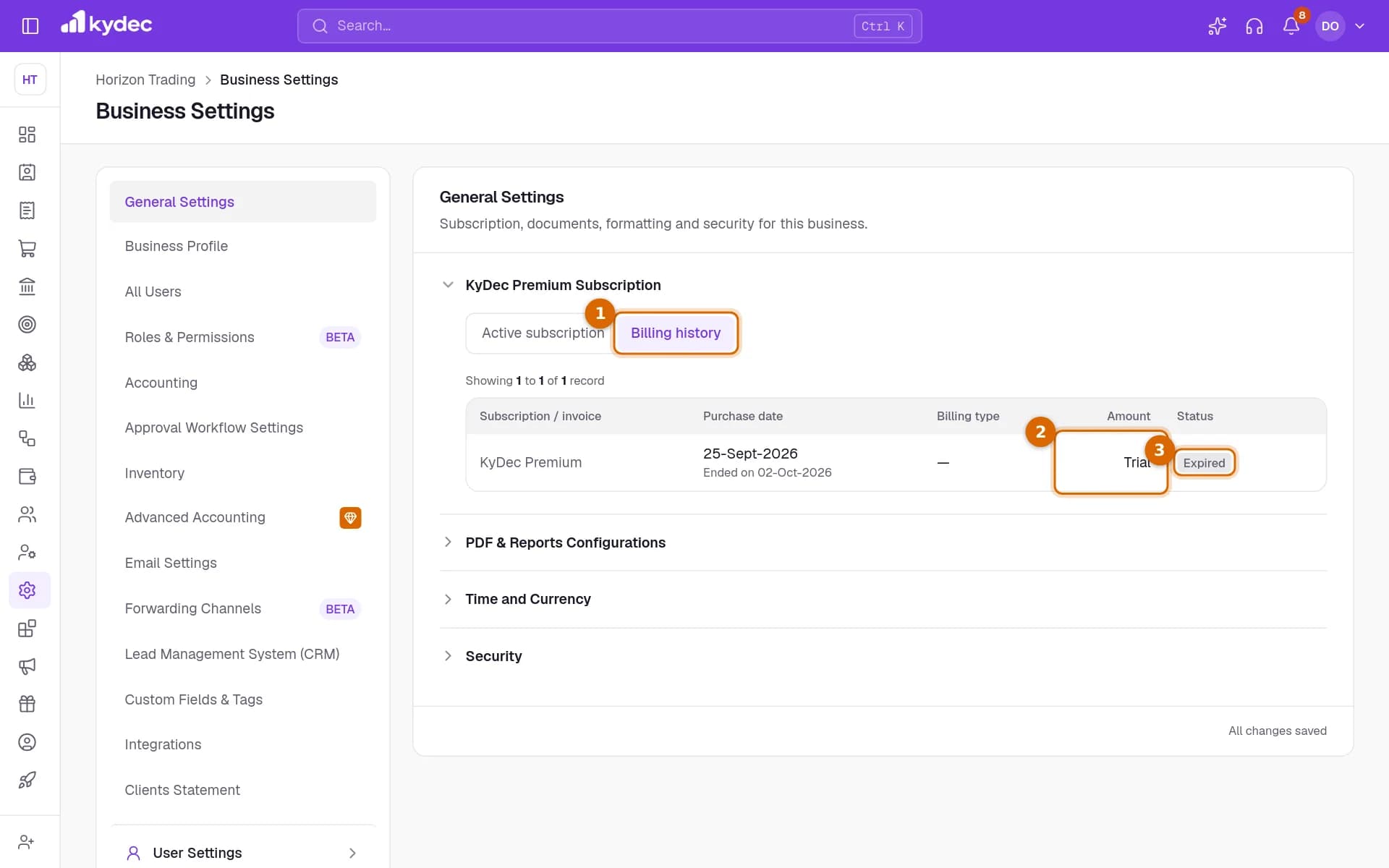Viewport: 1389px width, 868px height.
Task: Open Forwarding Channels settings
Action: click(243, 608)
